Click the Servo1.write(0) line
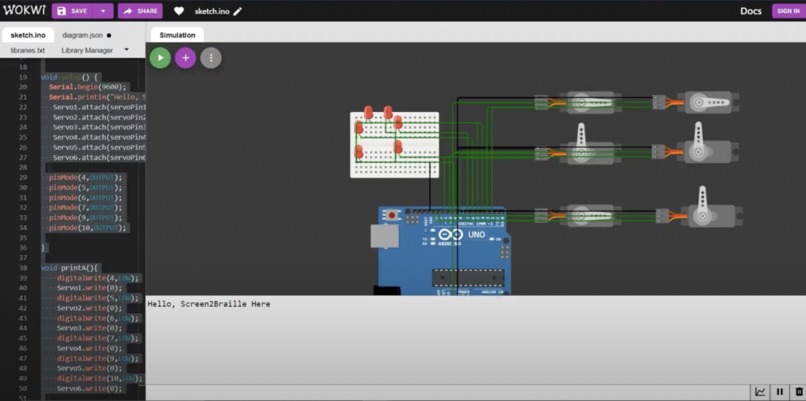The height and width of the screenshot is (401, 806). 89,288
